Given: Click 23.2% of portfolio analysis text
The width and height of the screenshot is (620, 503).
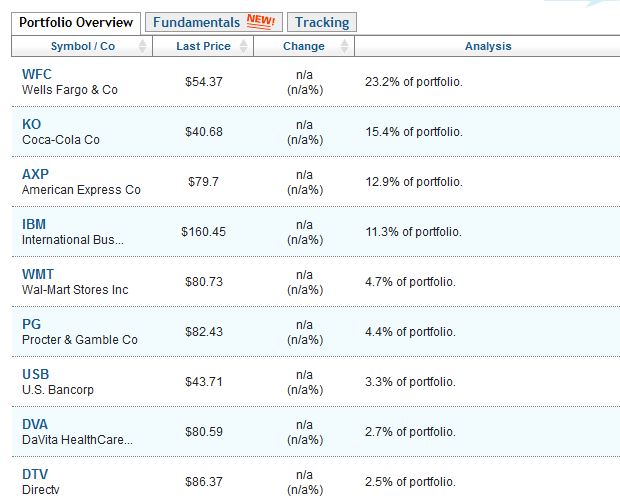Looking at the screenshot, I should pyautogui.click(x=414, y=82).
